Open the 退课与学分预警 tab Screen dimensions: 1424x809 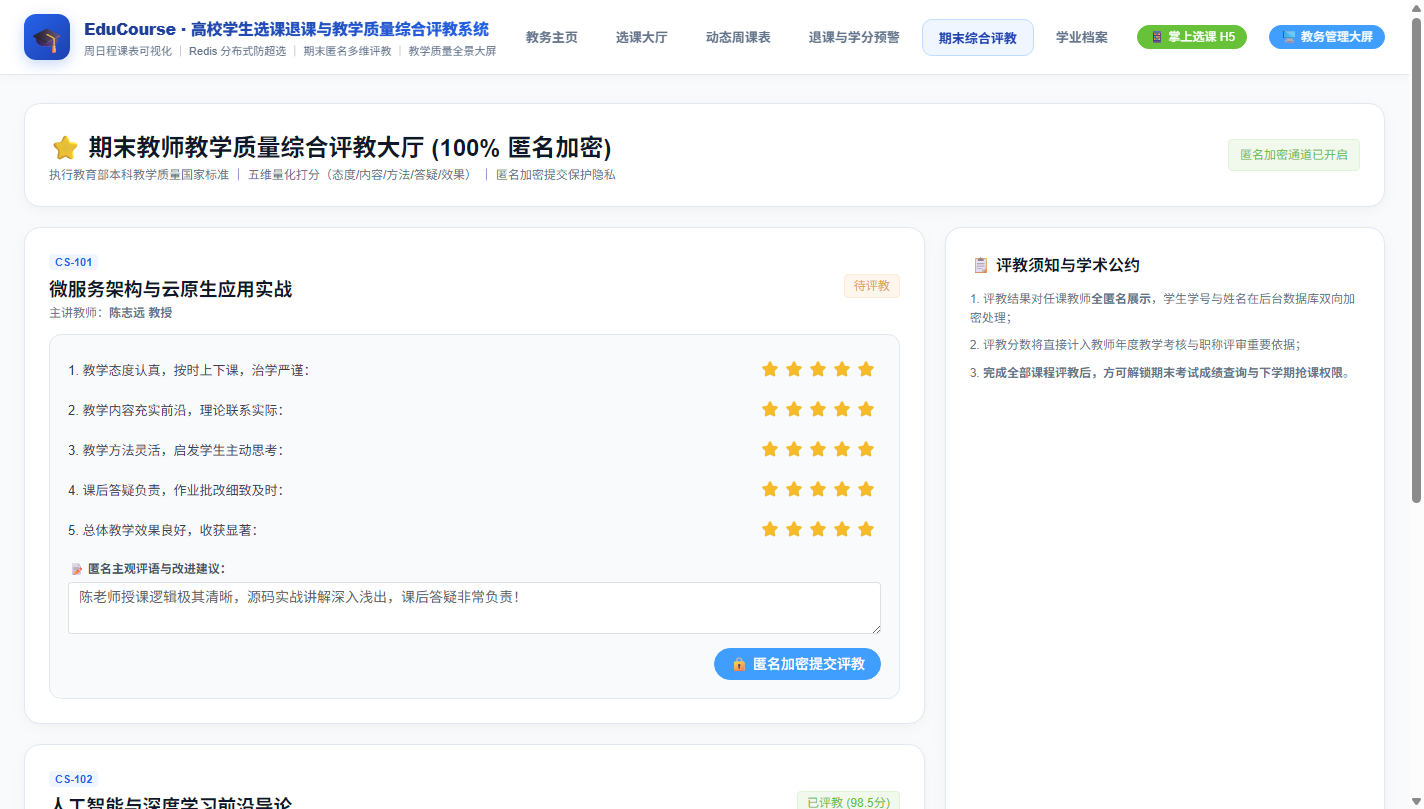(x=854, y=37)
